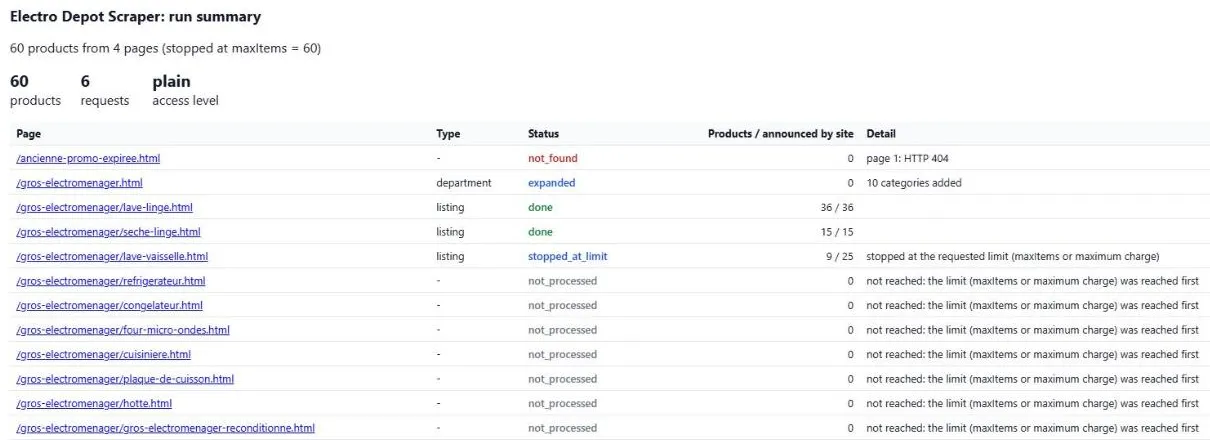This screenshot has height=440, width=1210.
Task: Click the "not reached" detail for reconditionne row
Action: coord(1032,428)
